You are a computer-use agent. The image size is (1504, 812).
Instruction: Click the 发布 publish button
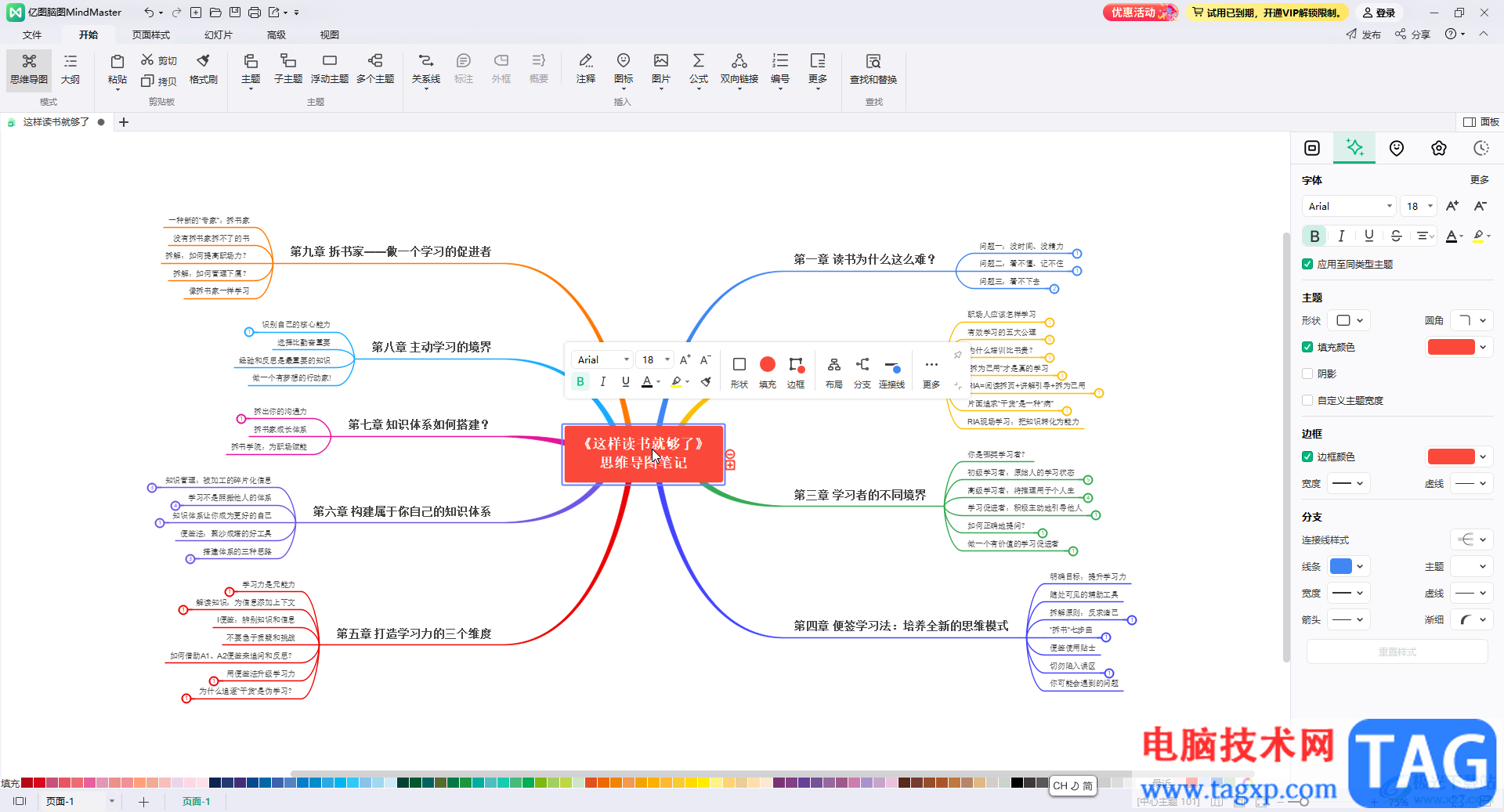click(1364, 34)
